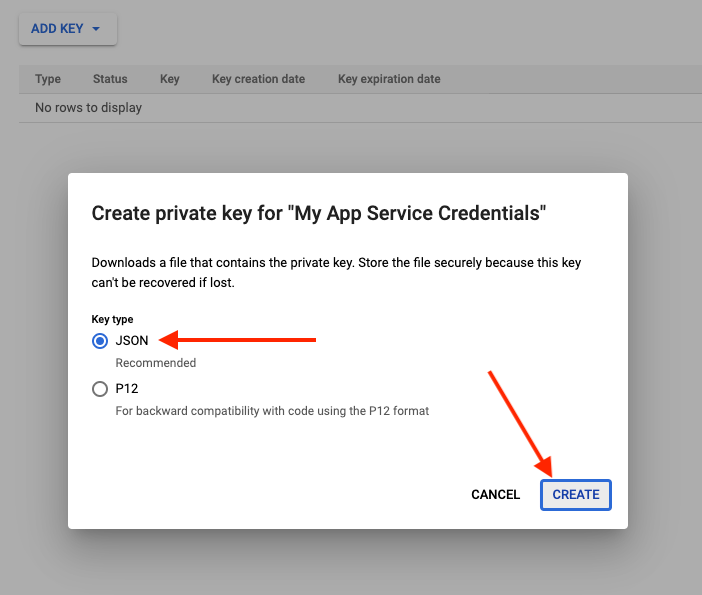Click the dialog title 'Create private key'
702x595 pixels.
coord(319,214)
